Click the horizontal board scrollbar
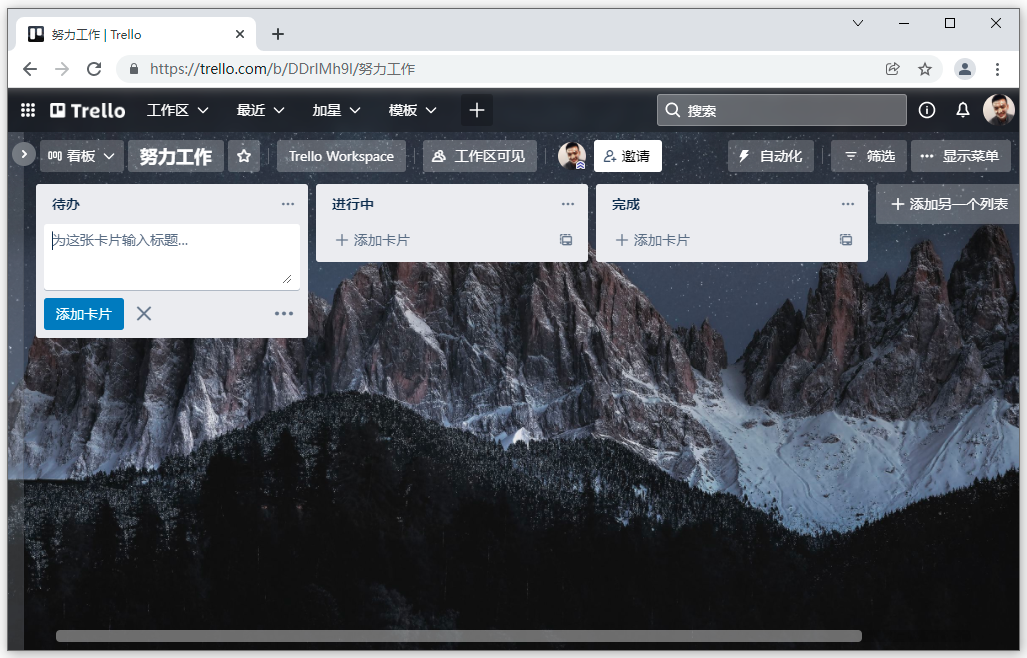Screen dimensions: 1027x658 458,636
